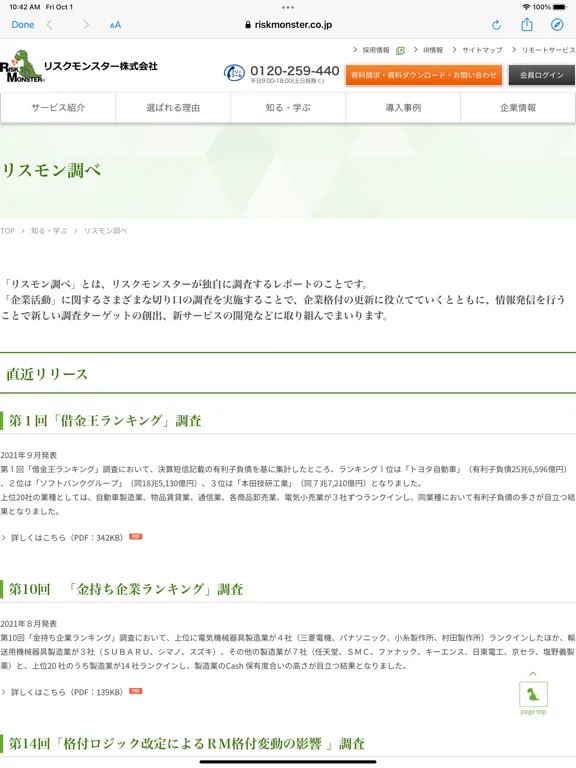Go back with the left chevron
Viewport: 576px width, 768px height.
point(49,24)
